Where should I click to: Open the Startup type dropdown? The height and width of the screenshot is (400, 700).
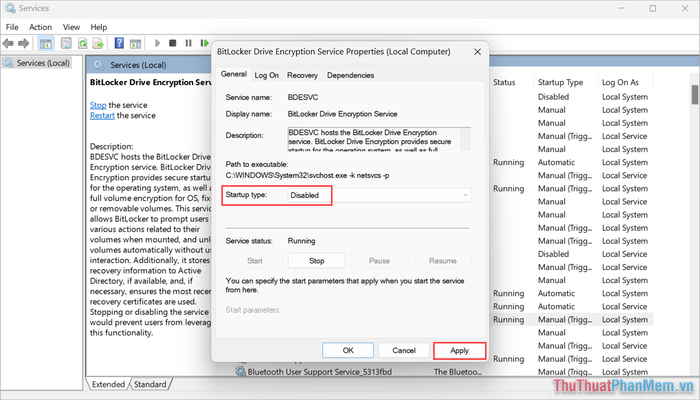(379, 195)
